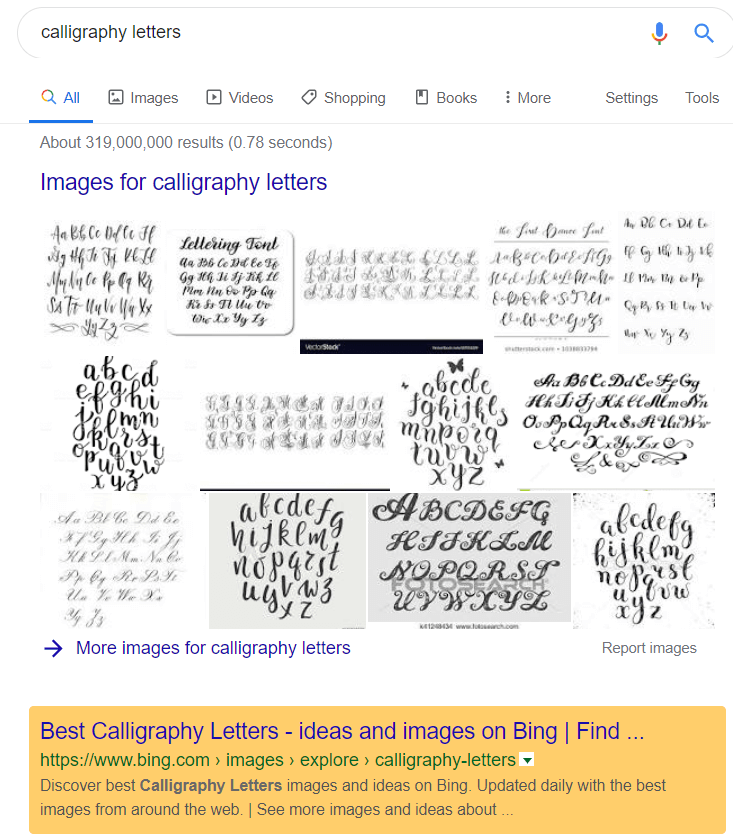Open the Fotosearch uppercase alphabet thumbnail

[469, 558]
